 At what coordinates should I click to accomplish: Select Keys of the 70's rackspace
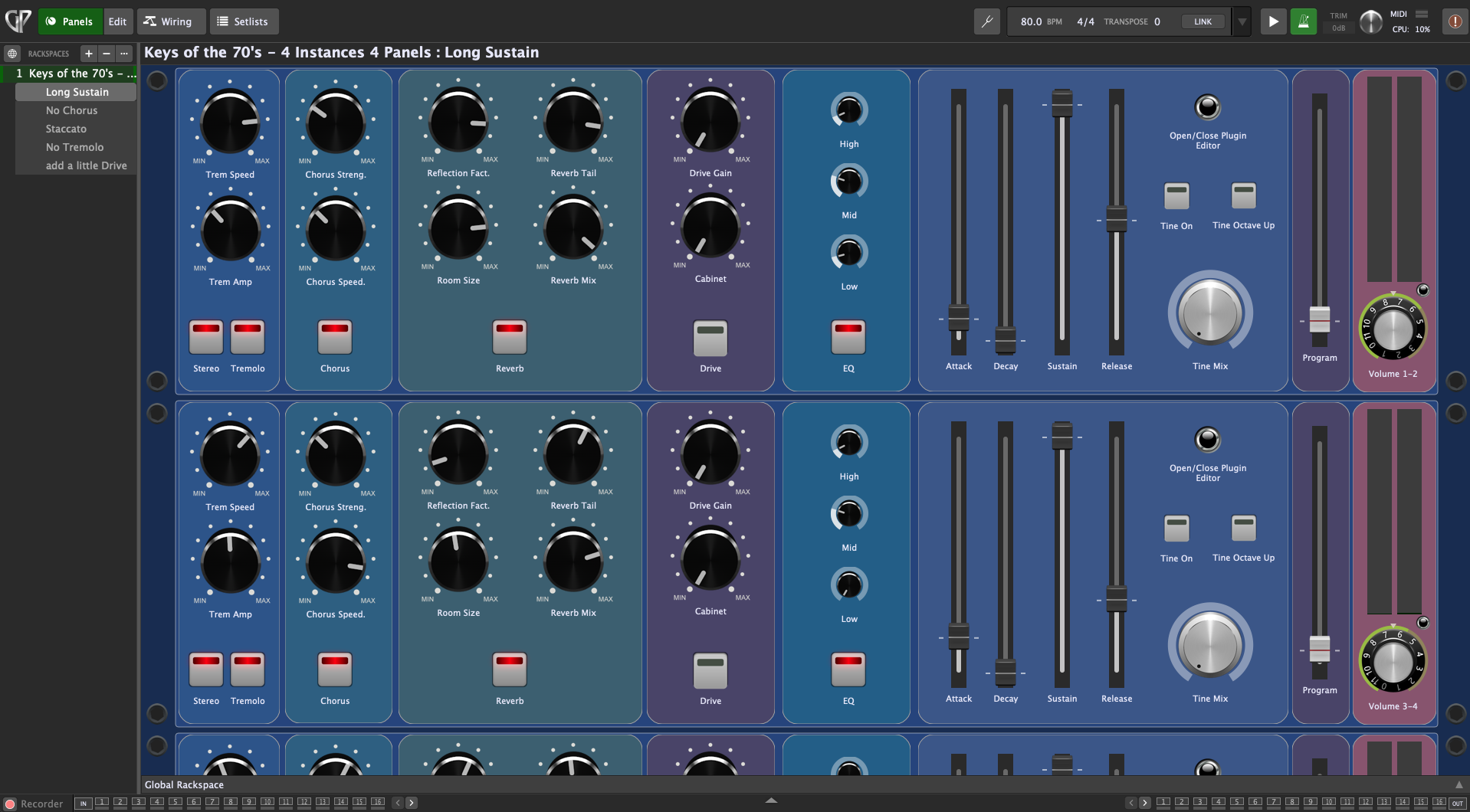click(x=69, y=74)
